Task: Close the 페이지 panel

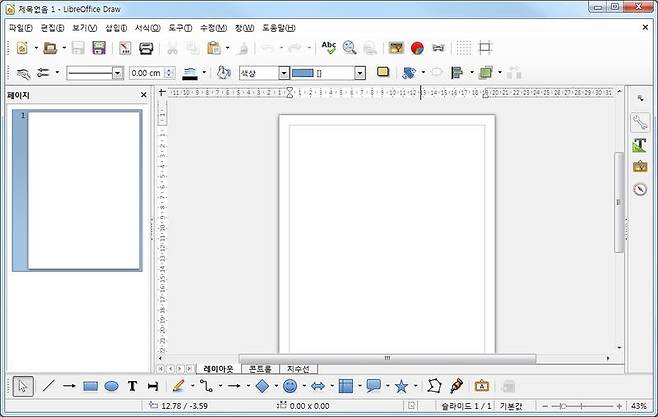Action: coord(143,95)
